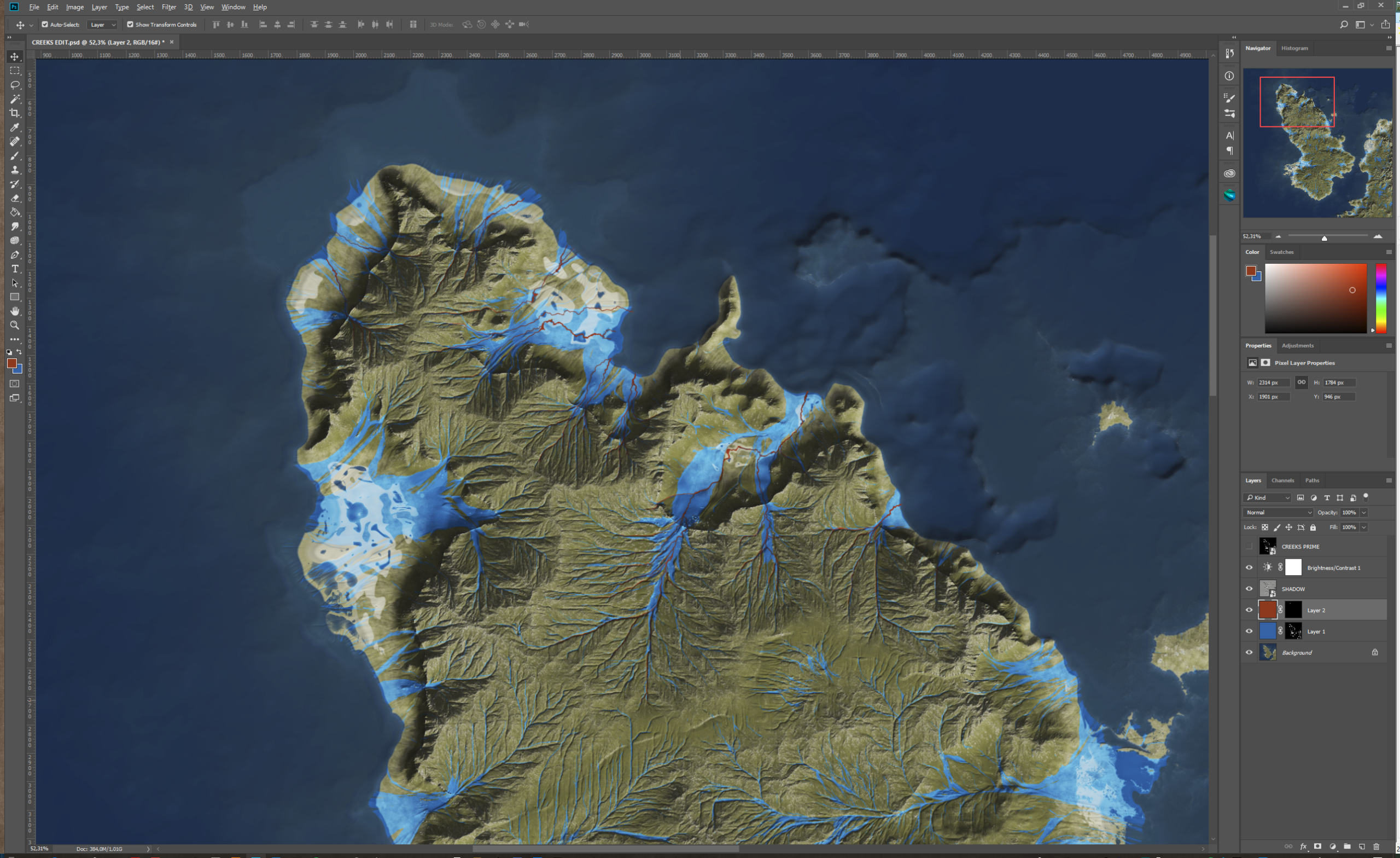Switch to the Channels tab
This screenshot has width=1400, height=858.
(1282, 480)
